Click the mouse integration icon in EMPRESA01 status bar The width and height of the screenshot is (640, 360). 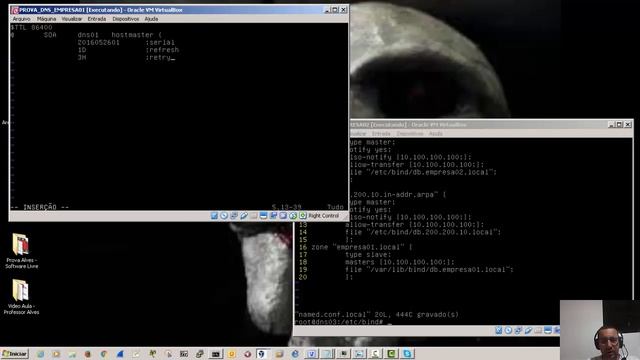click(293, 216)
